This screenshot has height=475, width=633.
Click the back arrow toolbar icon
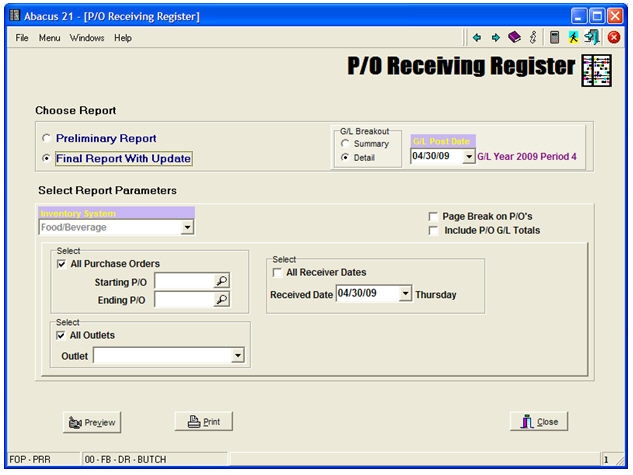(477, 38)
